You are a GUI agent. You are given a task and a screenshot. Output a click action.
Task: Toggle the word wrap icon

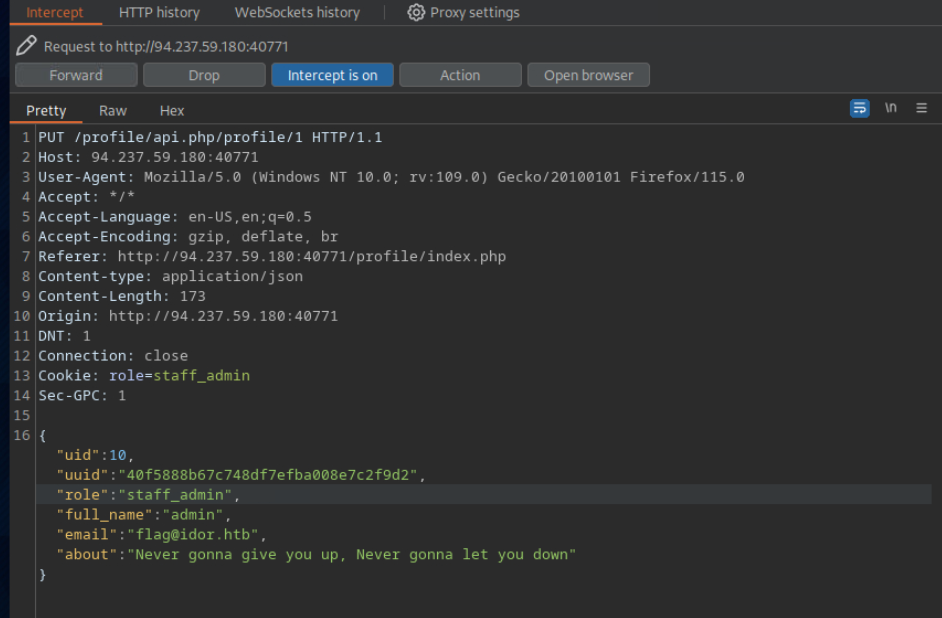coord(859,108)
